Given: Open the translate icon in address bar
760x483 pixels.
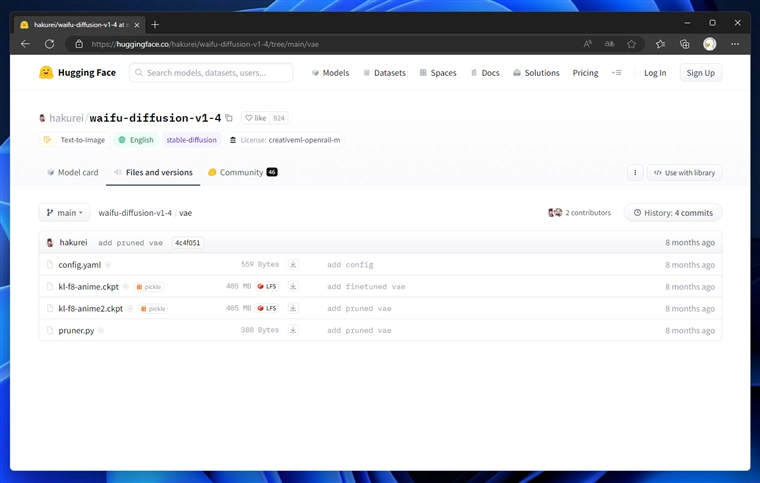Looking at the screenshot, I should pos(609,44).
